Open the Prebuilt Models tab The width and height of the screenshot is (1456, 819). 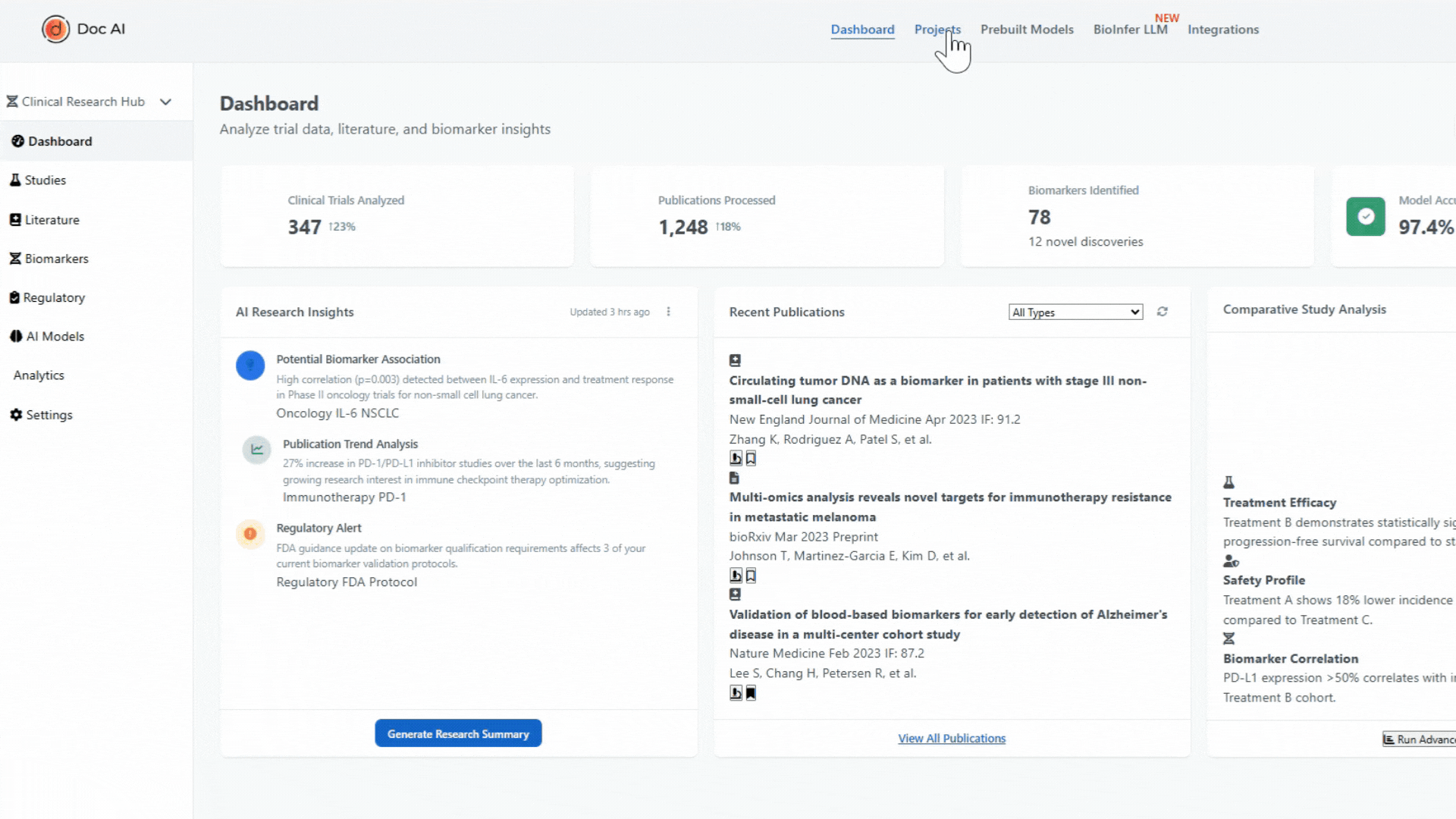[1027, 30]
